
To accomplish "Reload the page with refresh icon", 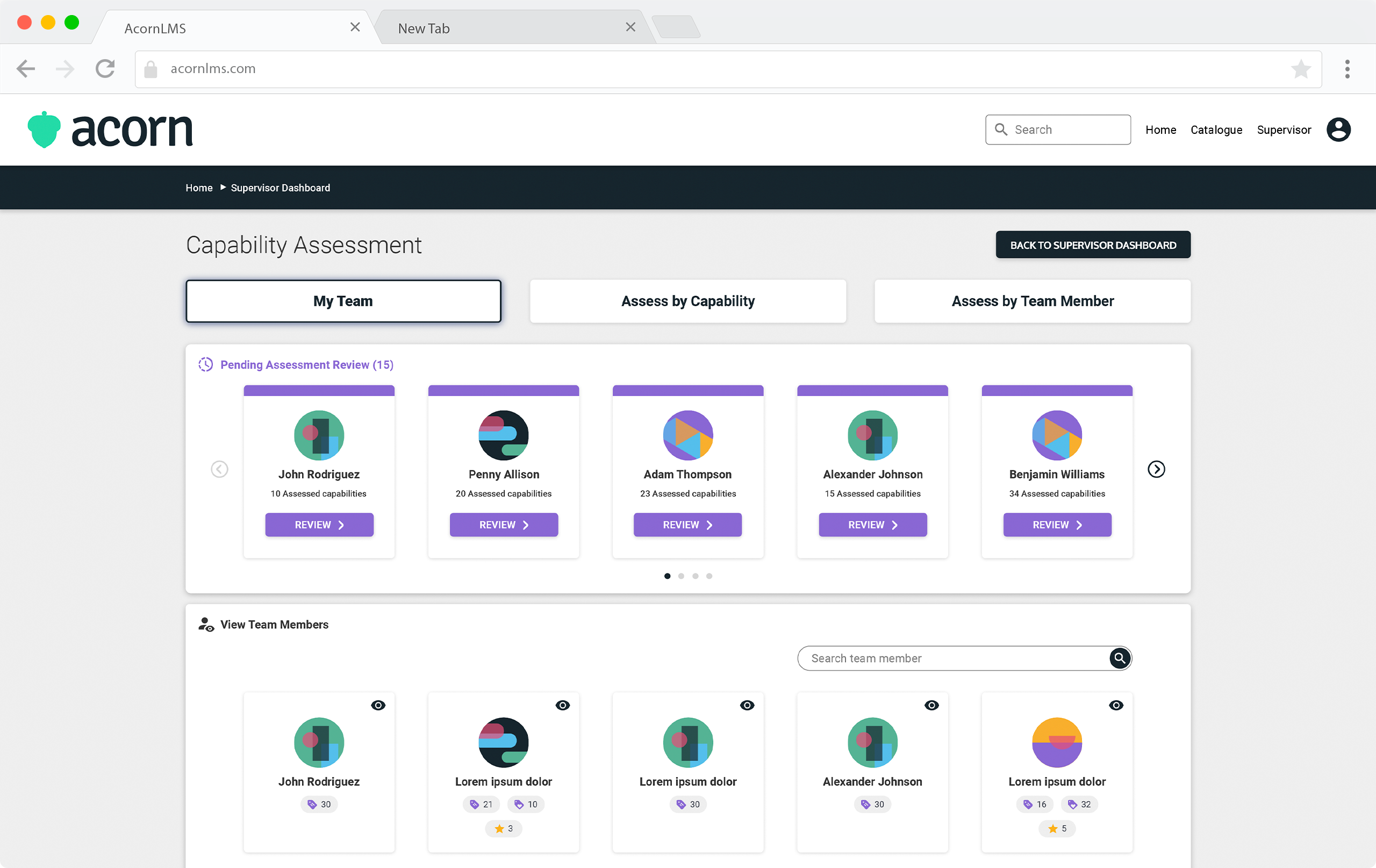I will coord(105,69).
